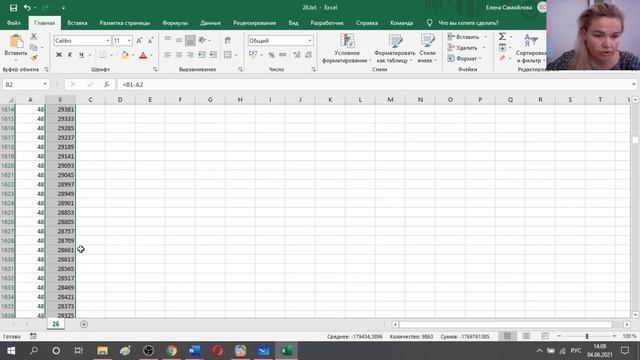Switch to the Данные ribbon tab
The image size is (640, 360).
(x=211, y=23)
